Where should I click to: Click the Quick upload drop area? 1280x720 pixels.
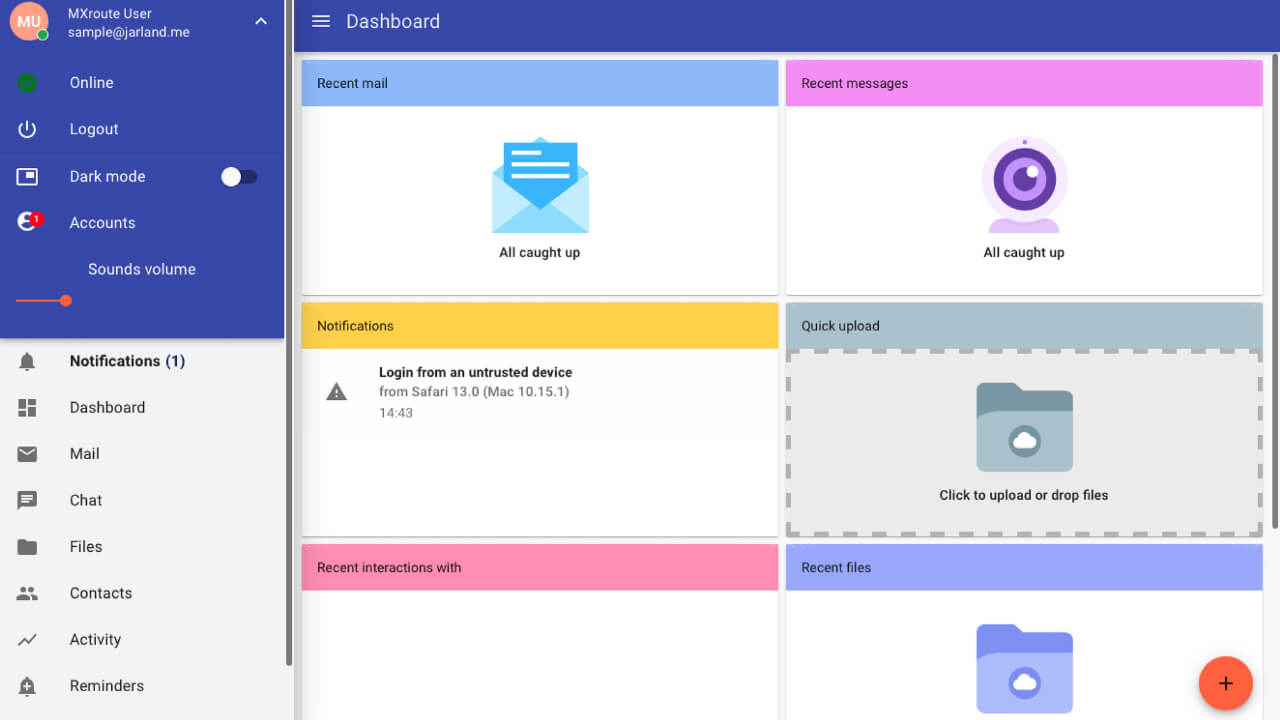(1023, 442)
